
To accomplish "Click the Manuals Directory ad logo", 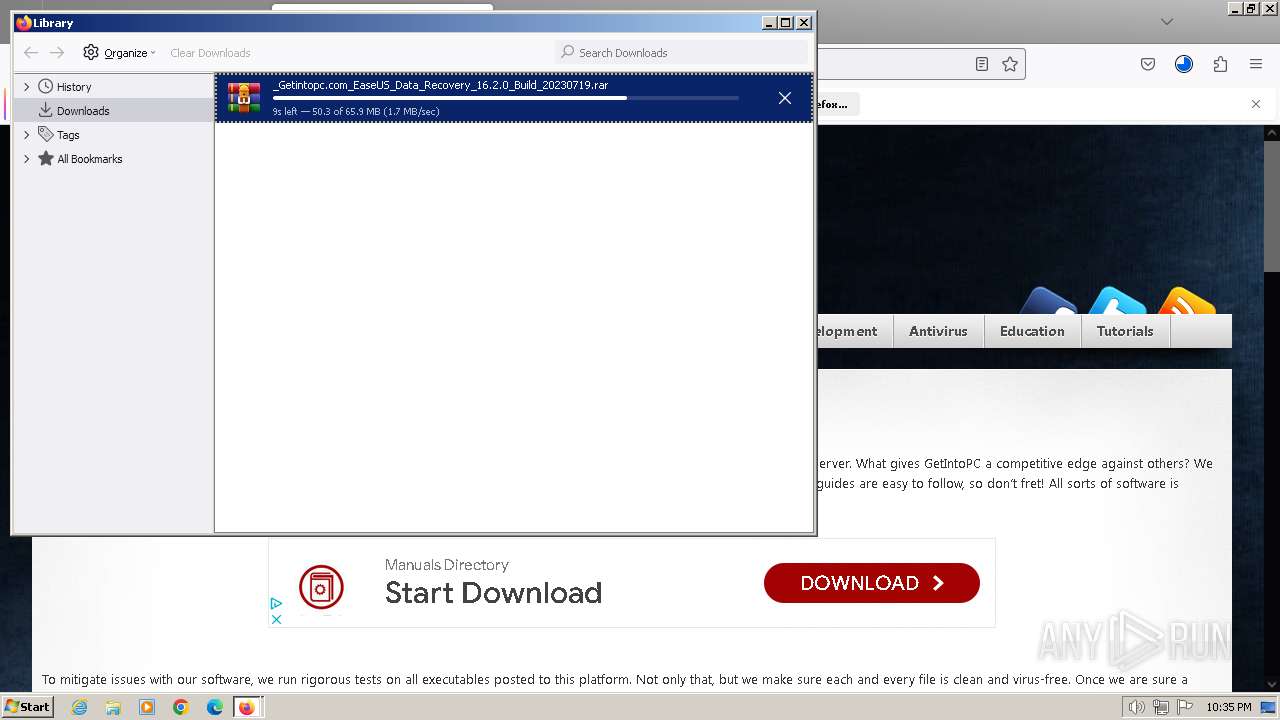I will [321, 587].
